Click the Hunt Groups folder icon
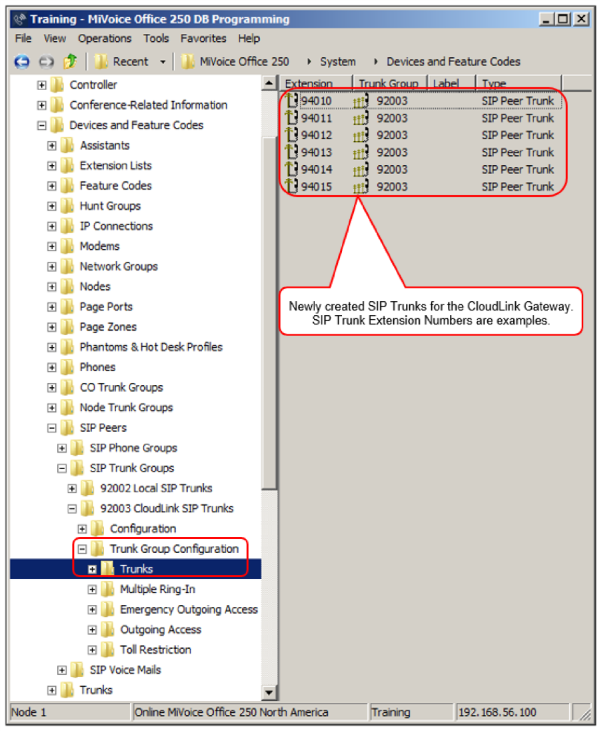The width and height of the screenshot is (600, 731). click(67, 206)
